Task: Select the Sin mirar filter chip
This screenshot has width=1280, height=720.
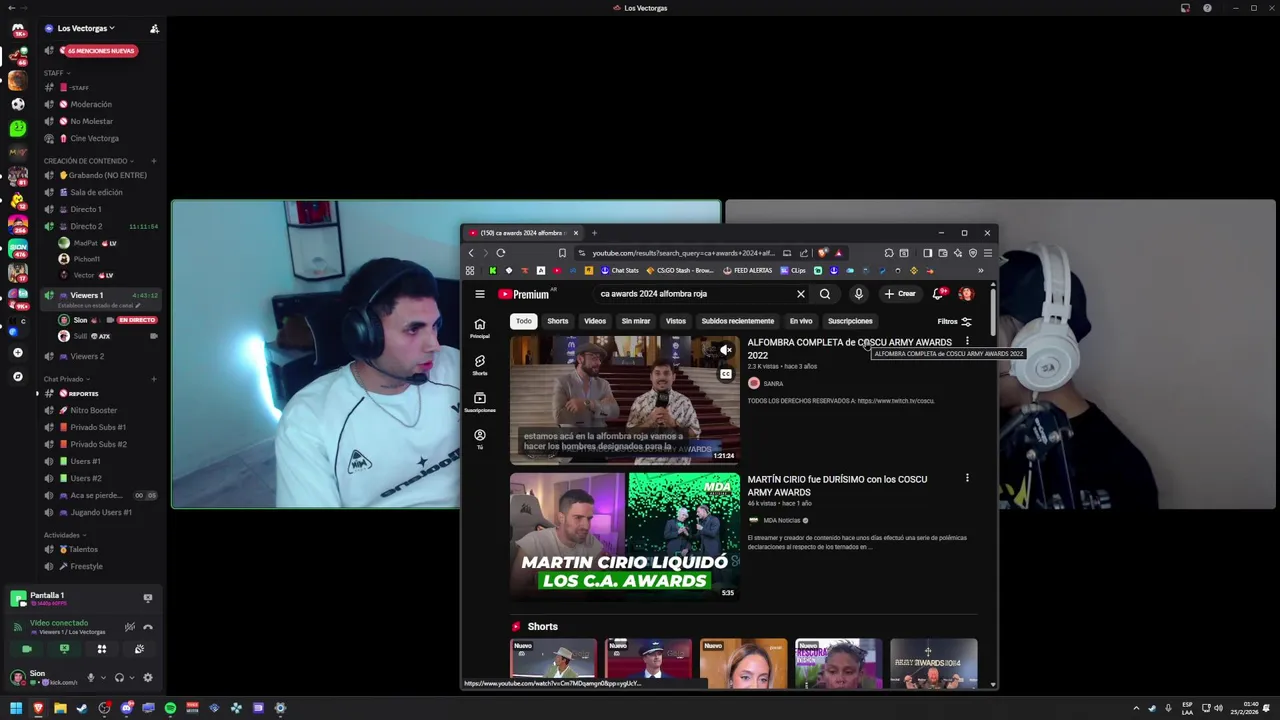Action: point(636,321)
